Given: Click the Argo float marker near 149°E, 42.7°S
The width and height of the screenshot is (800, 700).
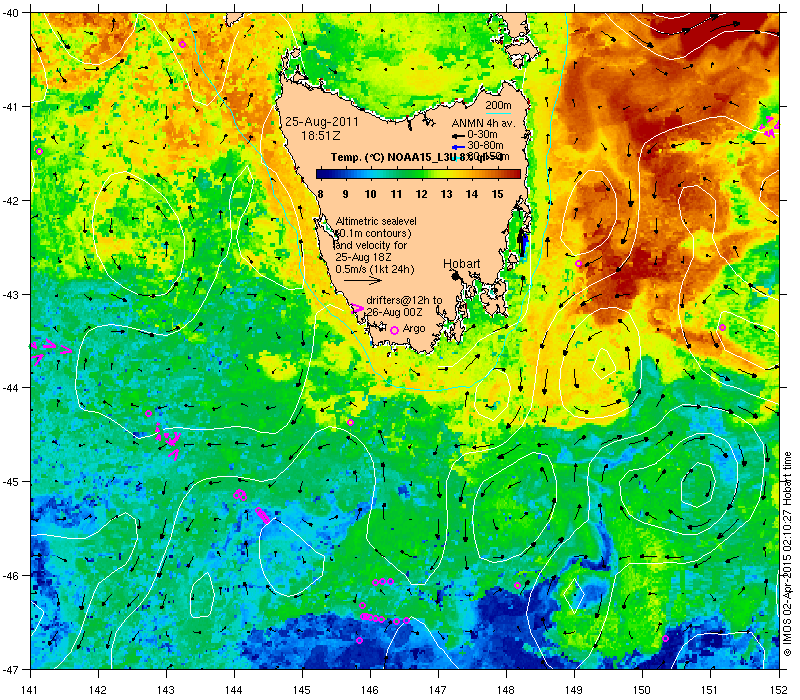Looking at the screenshot, I should pyautogui.click(x=578, y=264).
